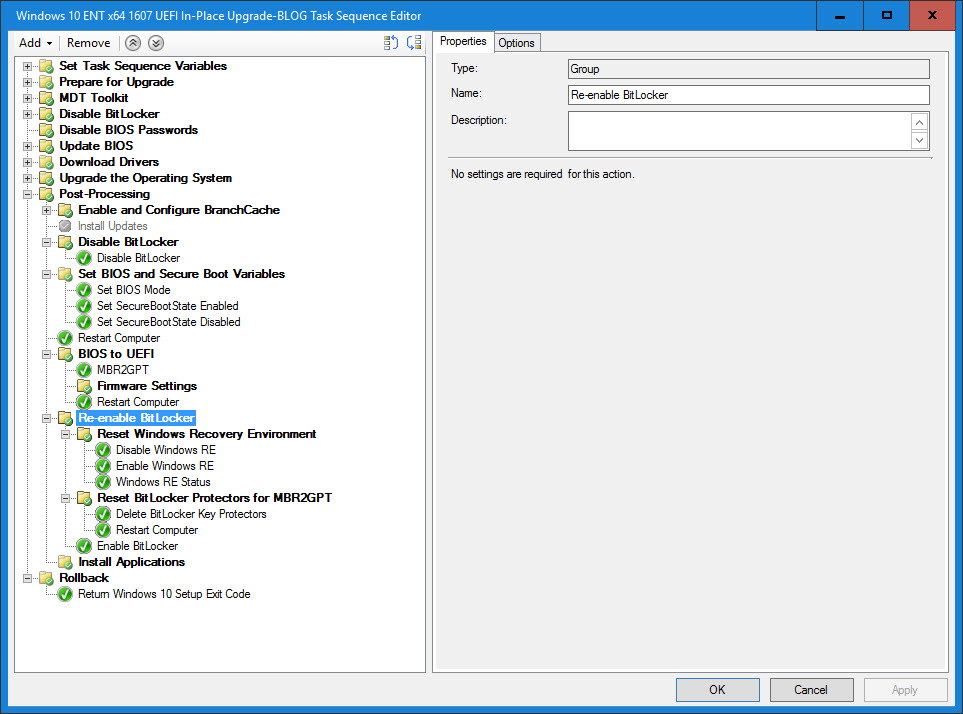Screen dimensions: 963x714
Task: Click into the Description text box
Action: pos(740,131)
